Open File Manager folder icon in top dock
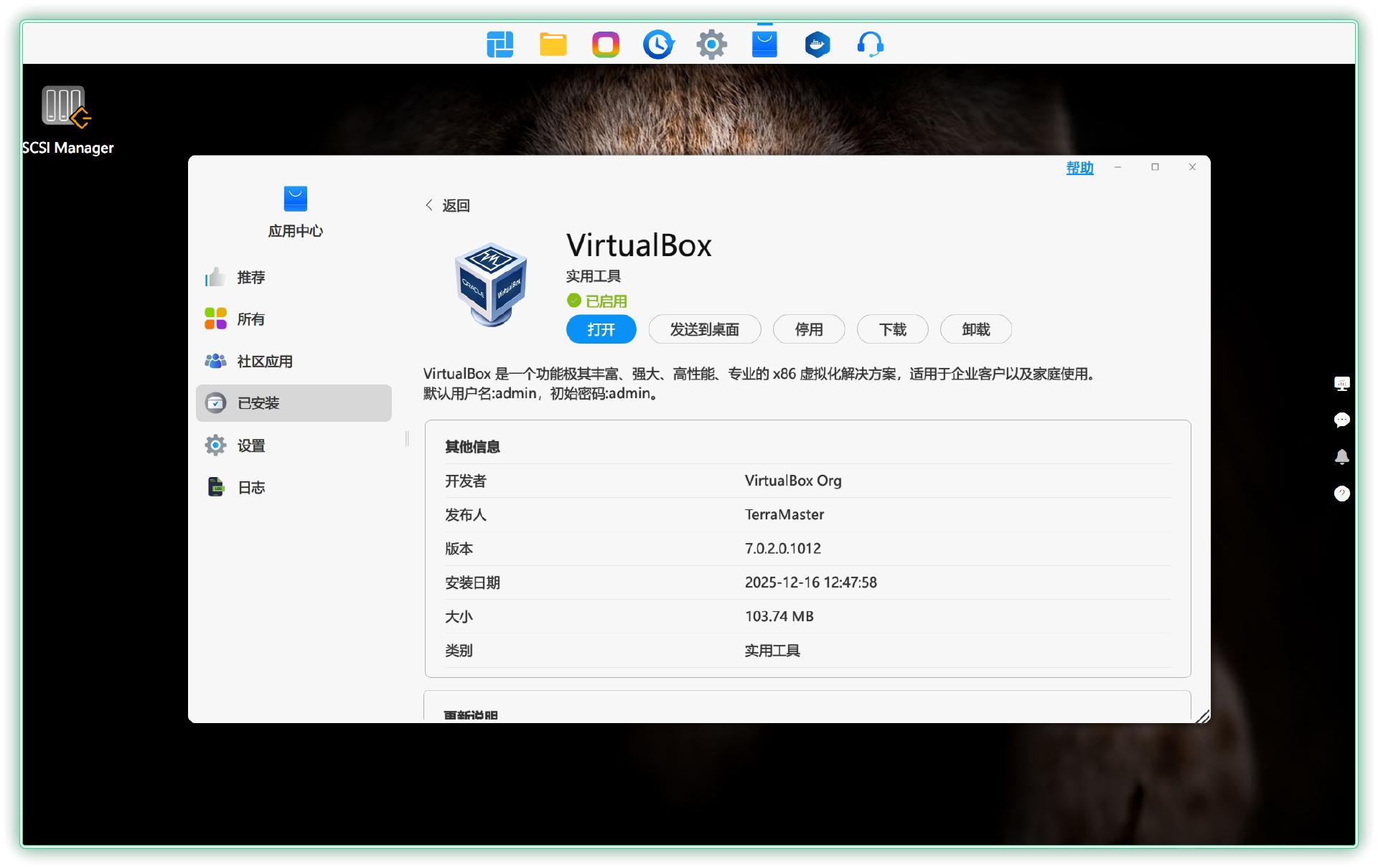The height and width of the screenshot is (868, 1378). [553, 44]
